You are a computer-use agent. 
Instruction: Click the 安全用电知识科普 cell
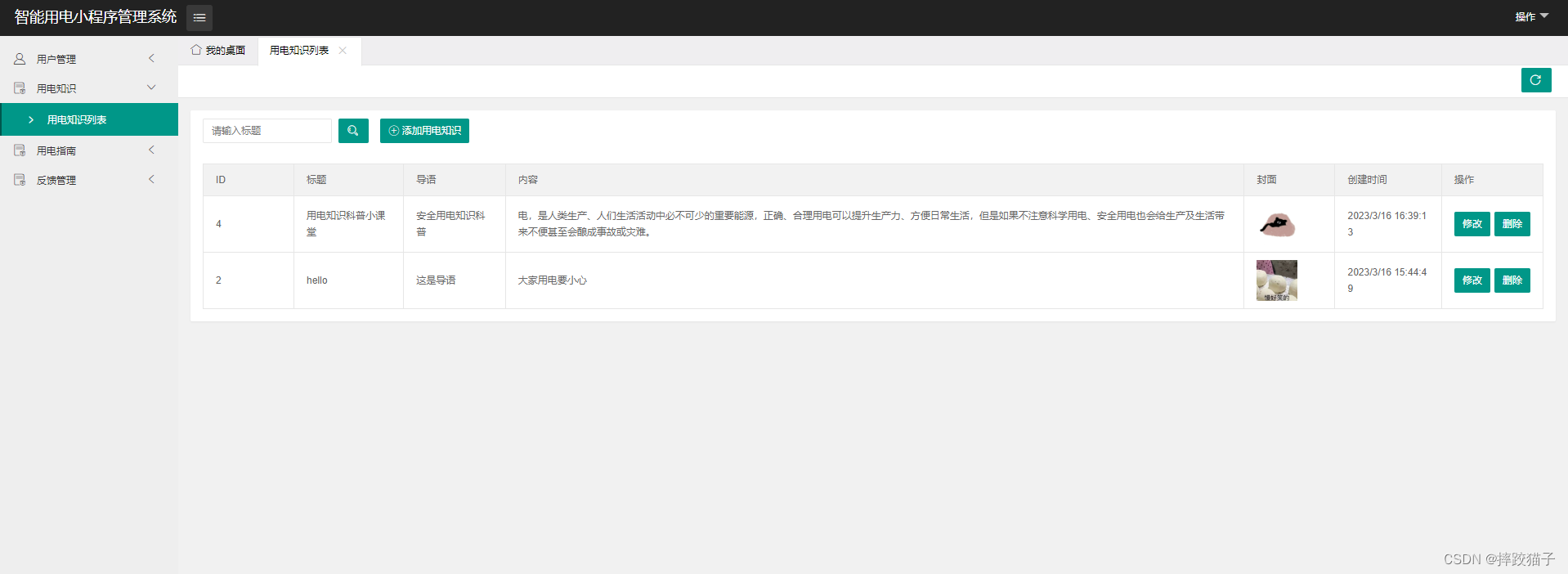455,224
